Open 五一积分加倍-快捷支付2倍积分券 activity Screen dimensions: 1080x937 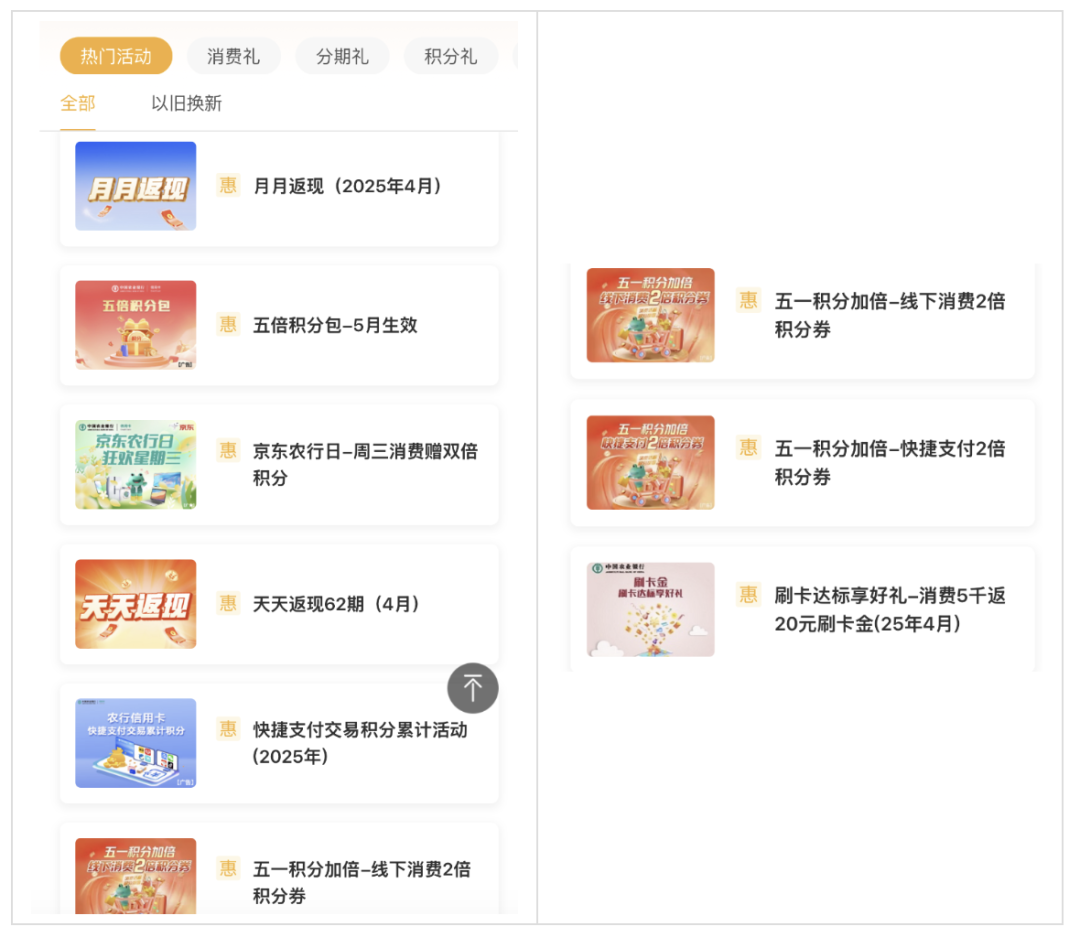tap(802, 462)
